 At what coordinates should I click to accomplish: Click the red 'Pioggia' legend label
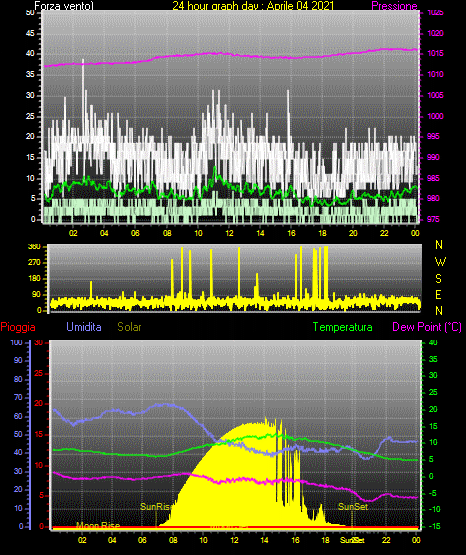point(18,327)
